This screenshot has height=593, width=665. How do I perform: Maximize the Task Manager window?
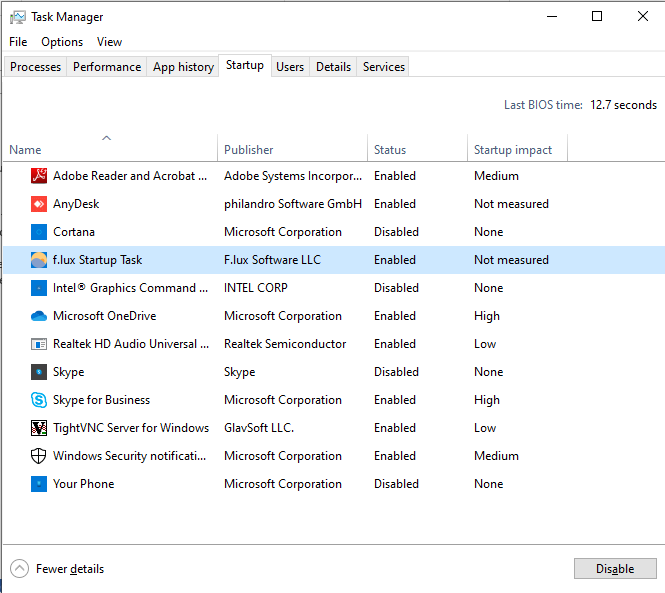pyautogui.click(x=597, y=17)
